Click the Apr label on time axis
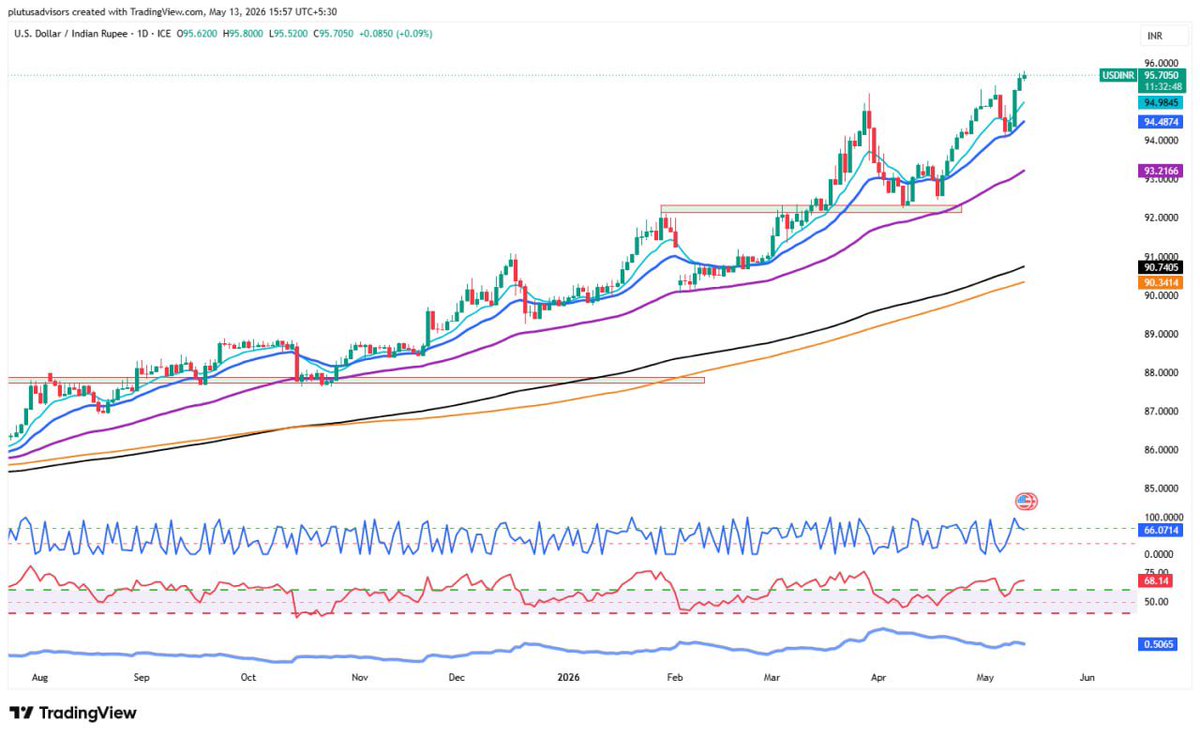This screenshot has width=1200, height=737. tap(879, 677)
